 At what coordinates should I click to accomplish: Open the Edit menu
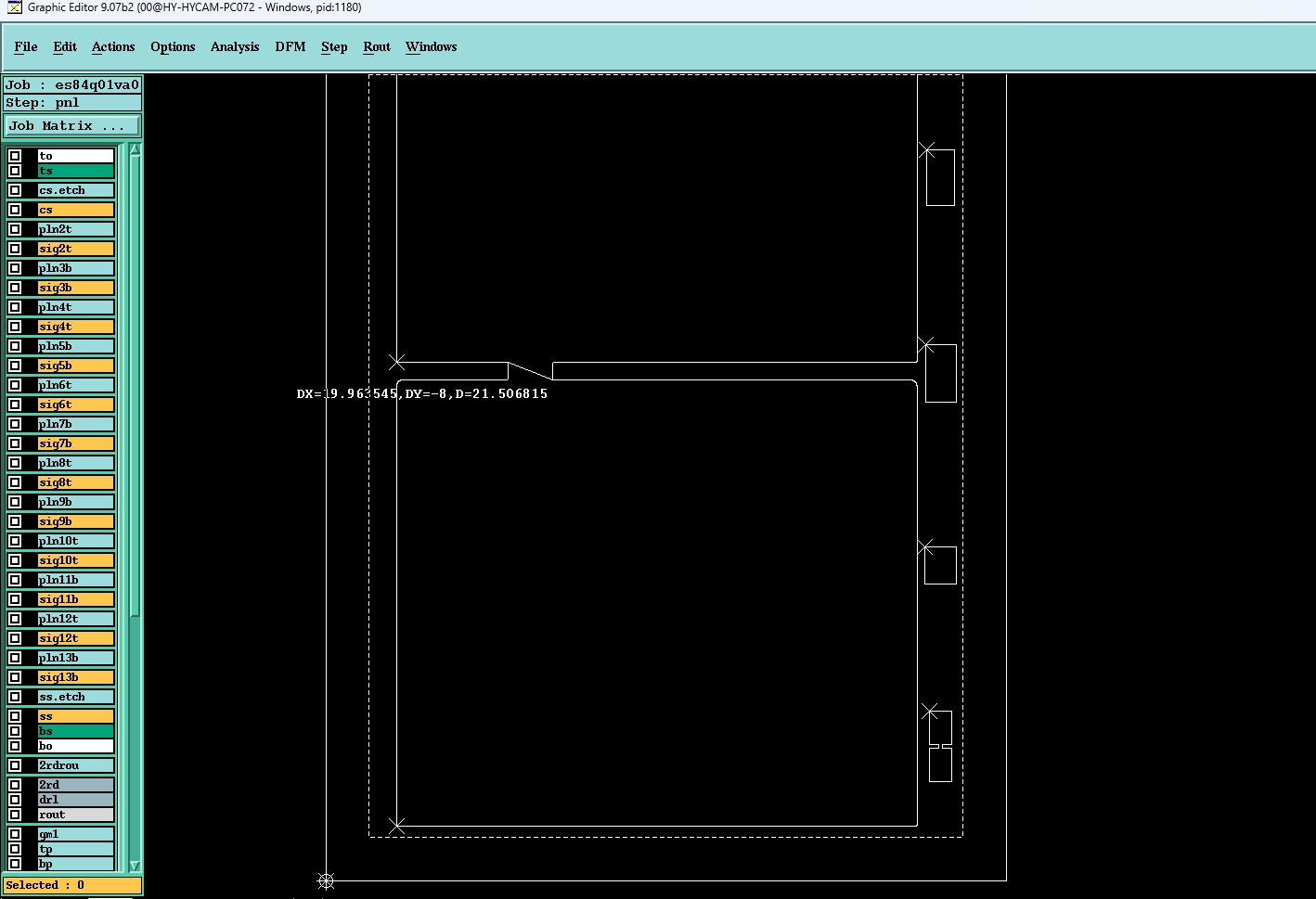pyautogui.click(x=65, y=46)
